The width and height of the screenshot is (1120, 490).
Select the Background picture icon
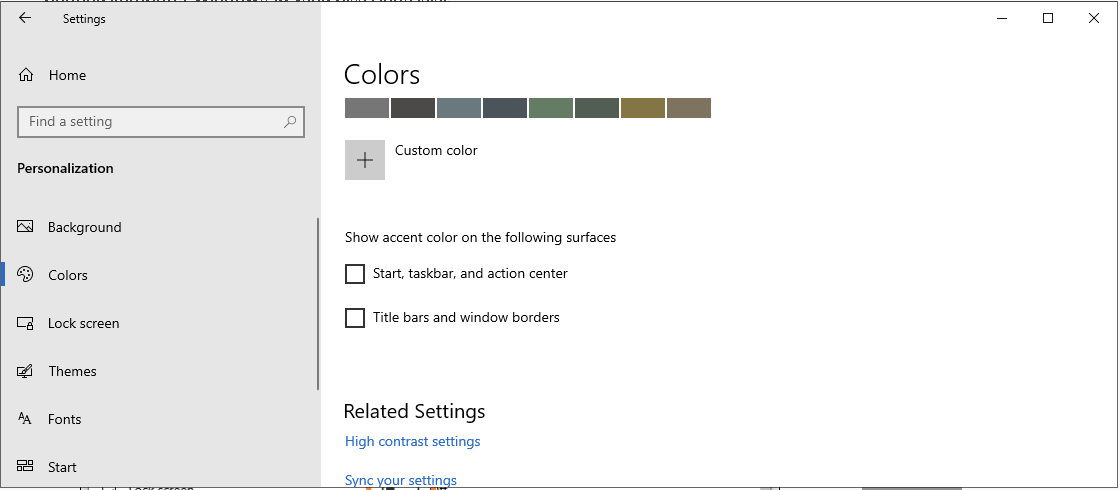[x=26, y=227]
